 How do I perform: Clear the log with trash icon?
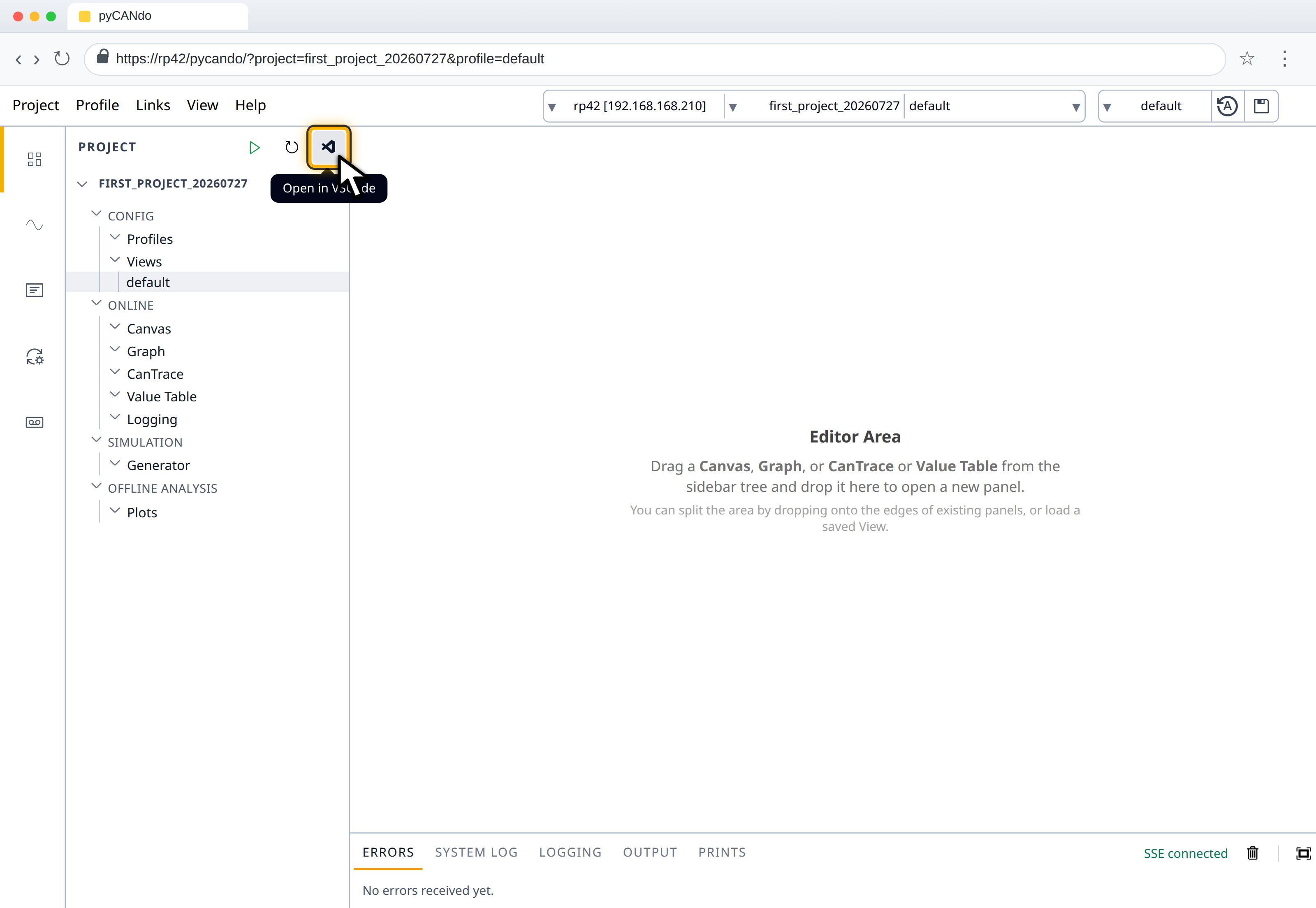click(x=1253, y=853)
